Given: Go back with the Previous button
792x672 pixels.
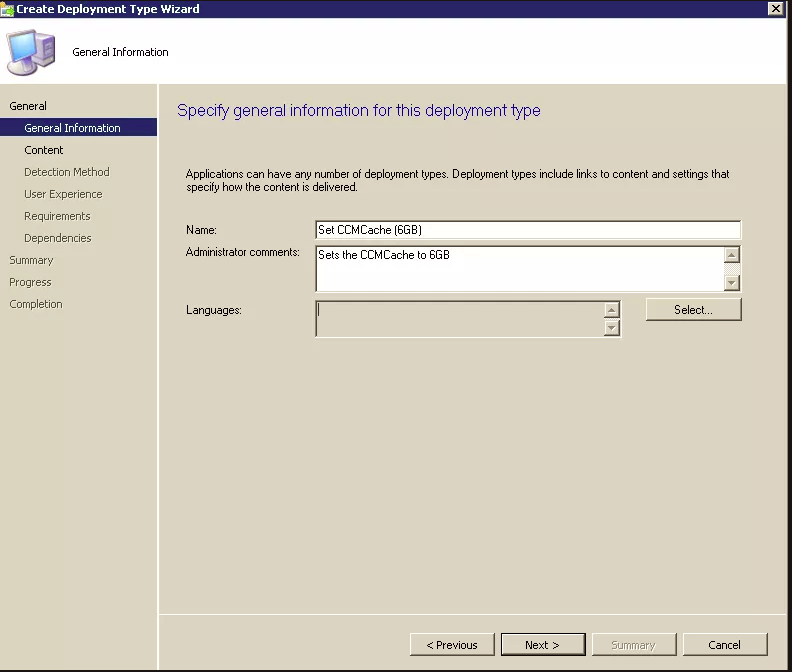Looking at the screenshot, I should tap(452, 645).
